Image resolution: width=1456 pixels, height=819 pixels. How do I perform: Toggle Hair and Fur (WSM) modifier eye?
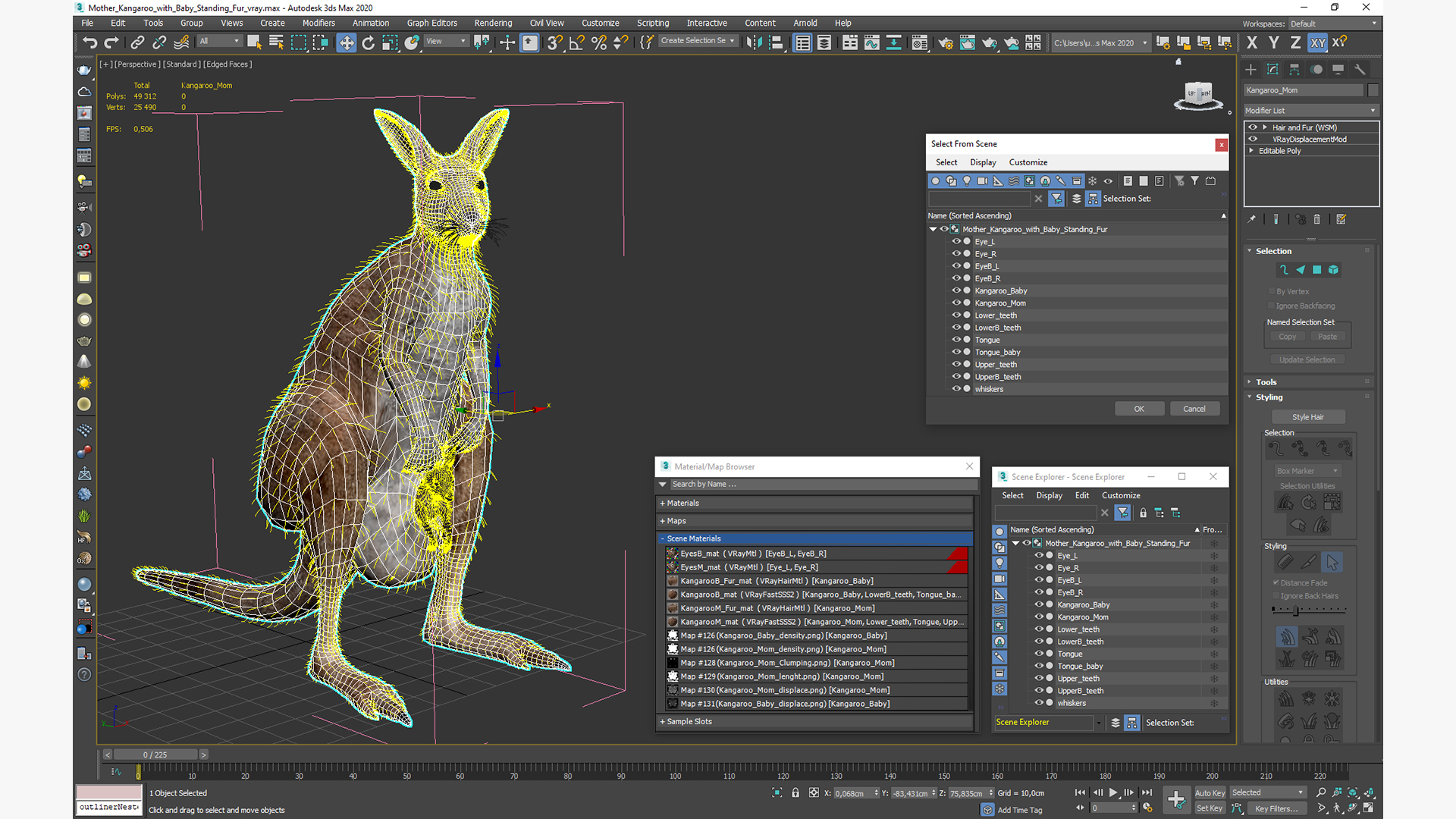pyautogui.click(x=1253, y=127)
